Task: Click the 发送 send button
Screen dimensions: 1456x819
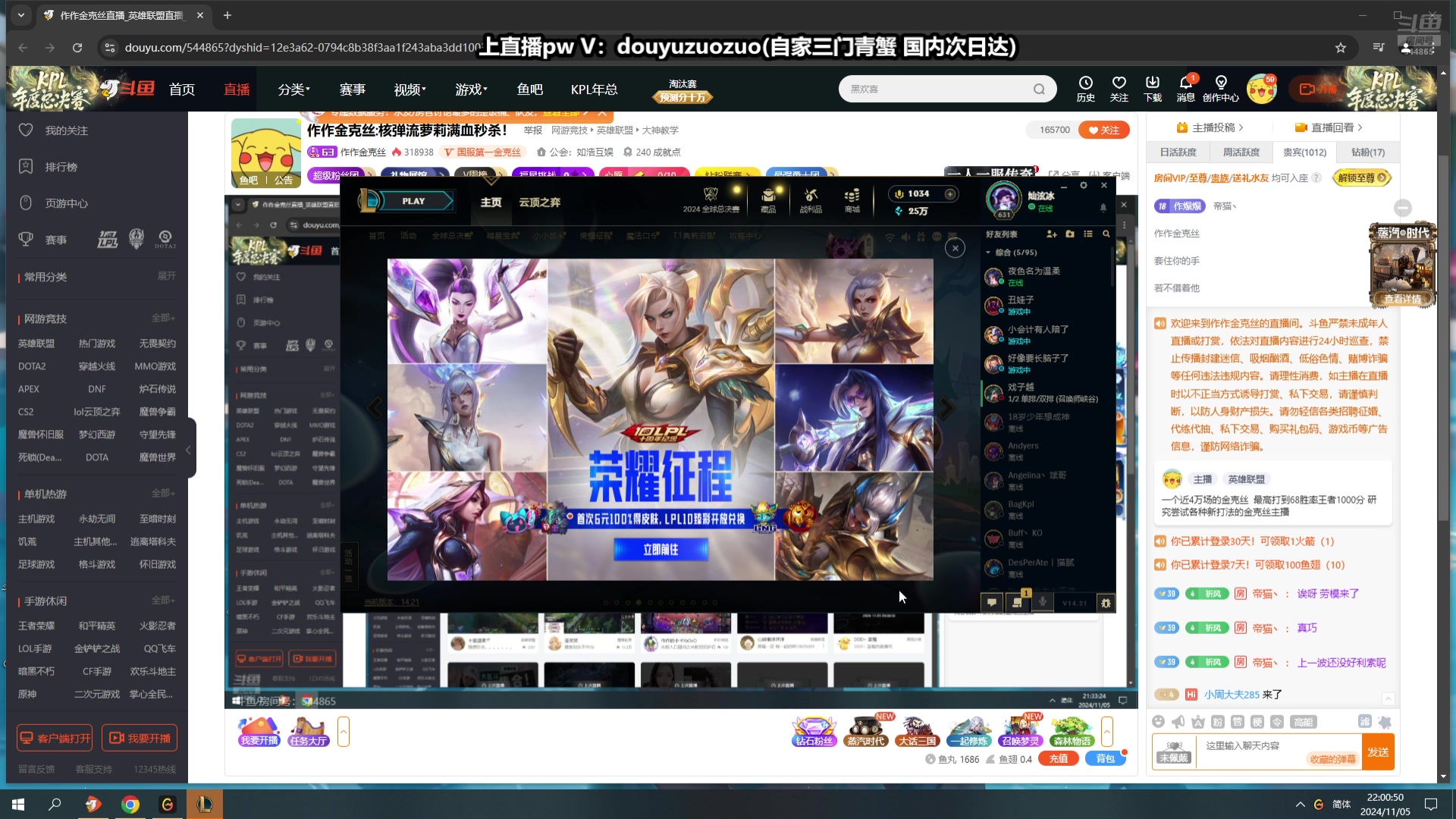Action: pos(1377,752)
